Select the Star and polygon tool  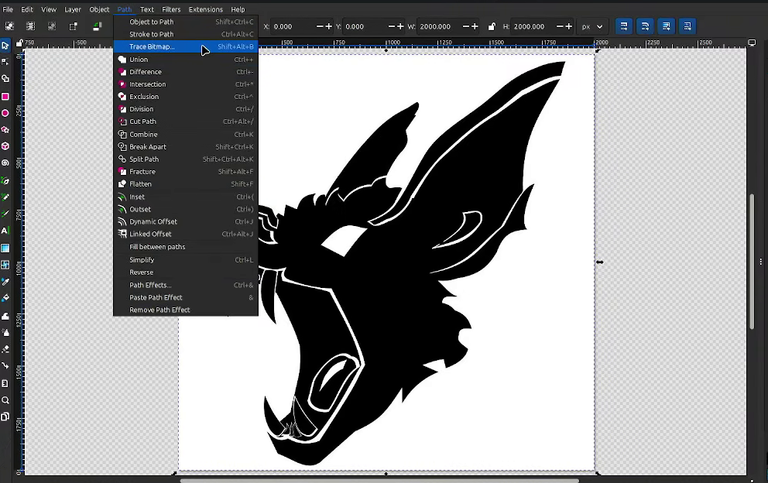(5, 130)
